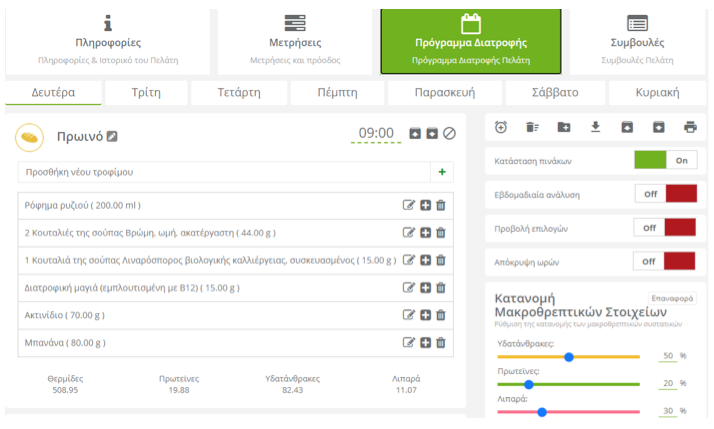This screenshot has height=429, width=714.
Task: Click the Πρωτεΐνες slider handle
Action: coord(529,385)
